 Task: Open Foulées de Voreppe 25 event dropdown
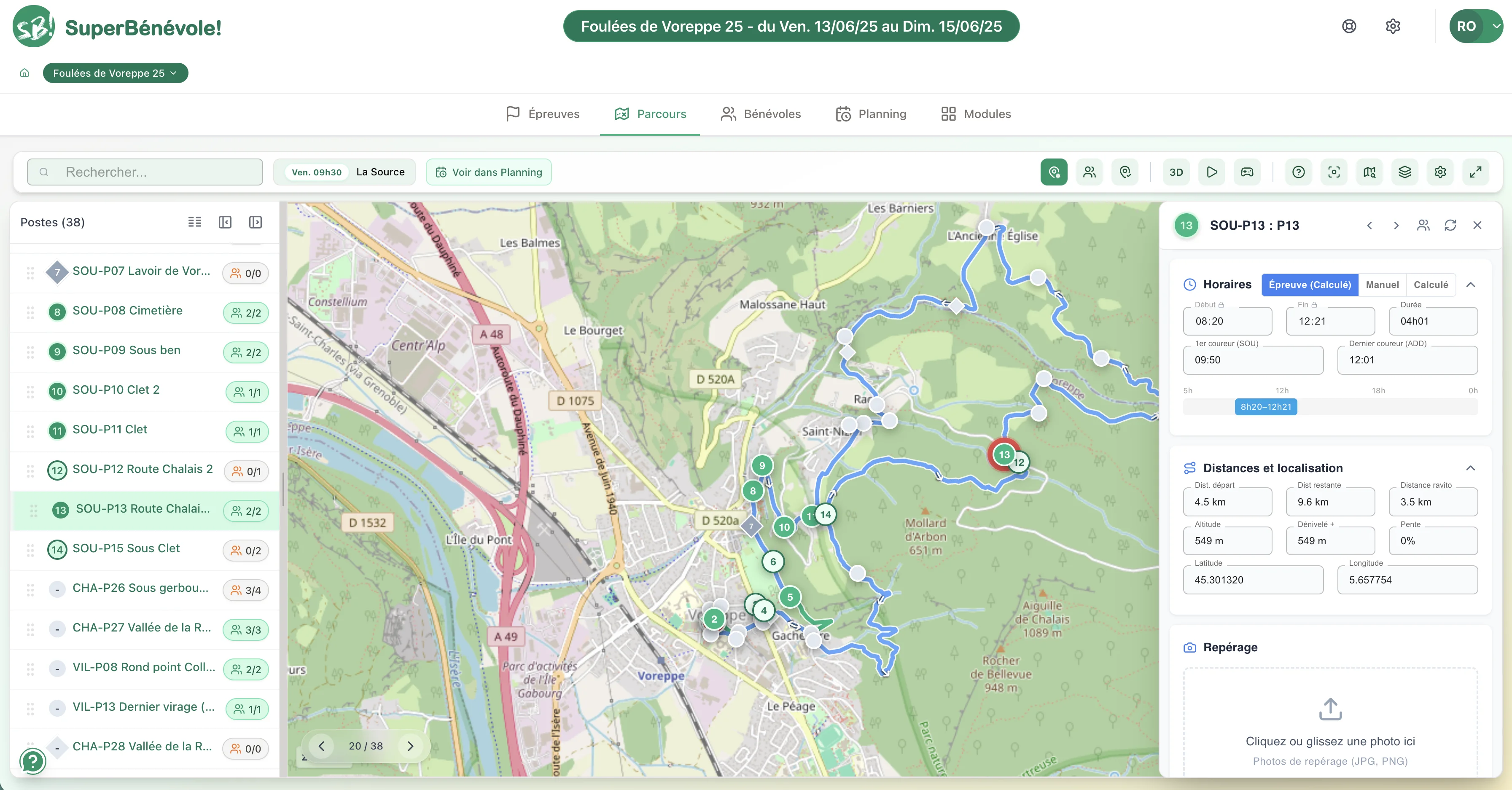115,73
